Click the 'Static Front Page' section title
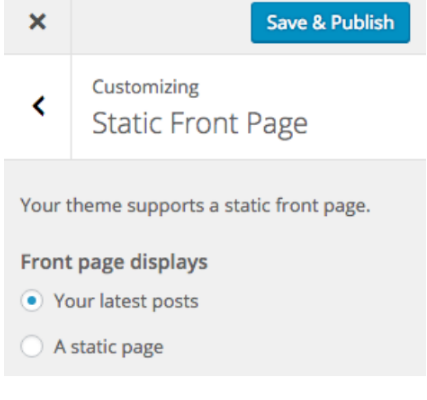 (200, 124)
